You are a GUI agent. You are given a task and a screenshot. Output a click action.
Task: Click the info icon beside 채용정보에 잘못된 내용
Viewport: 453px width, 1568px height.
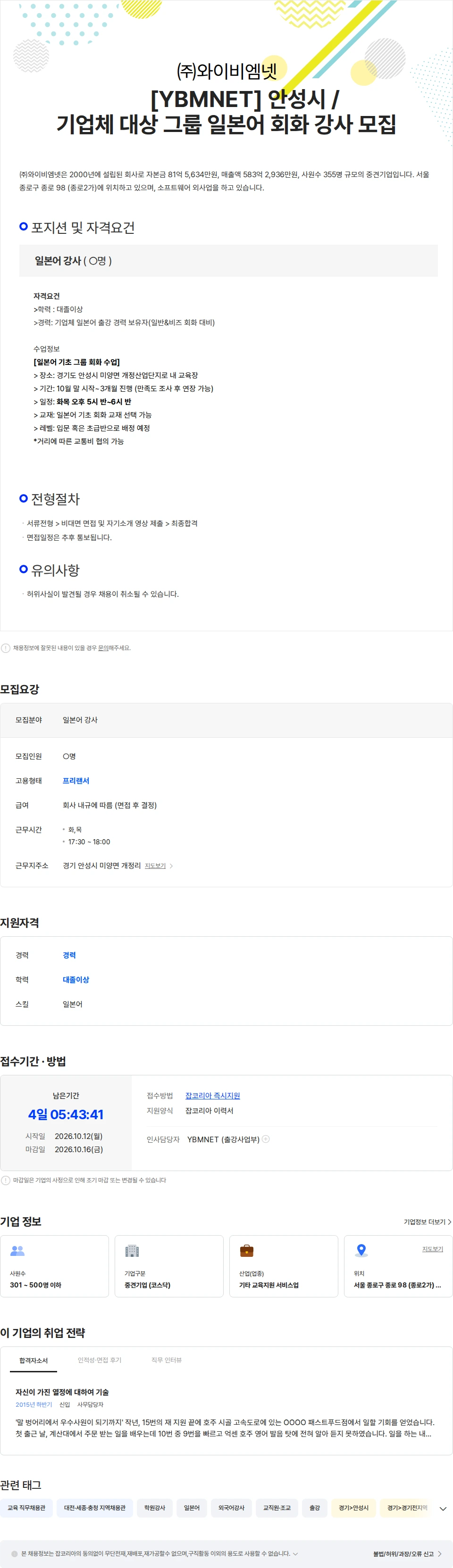(x=6, y=648)
